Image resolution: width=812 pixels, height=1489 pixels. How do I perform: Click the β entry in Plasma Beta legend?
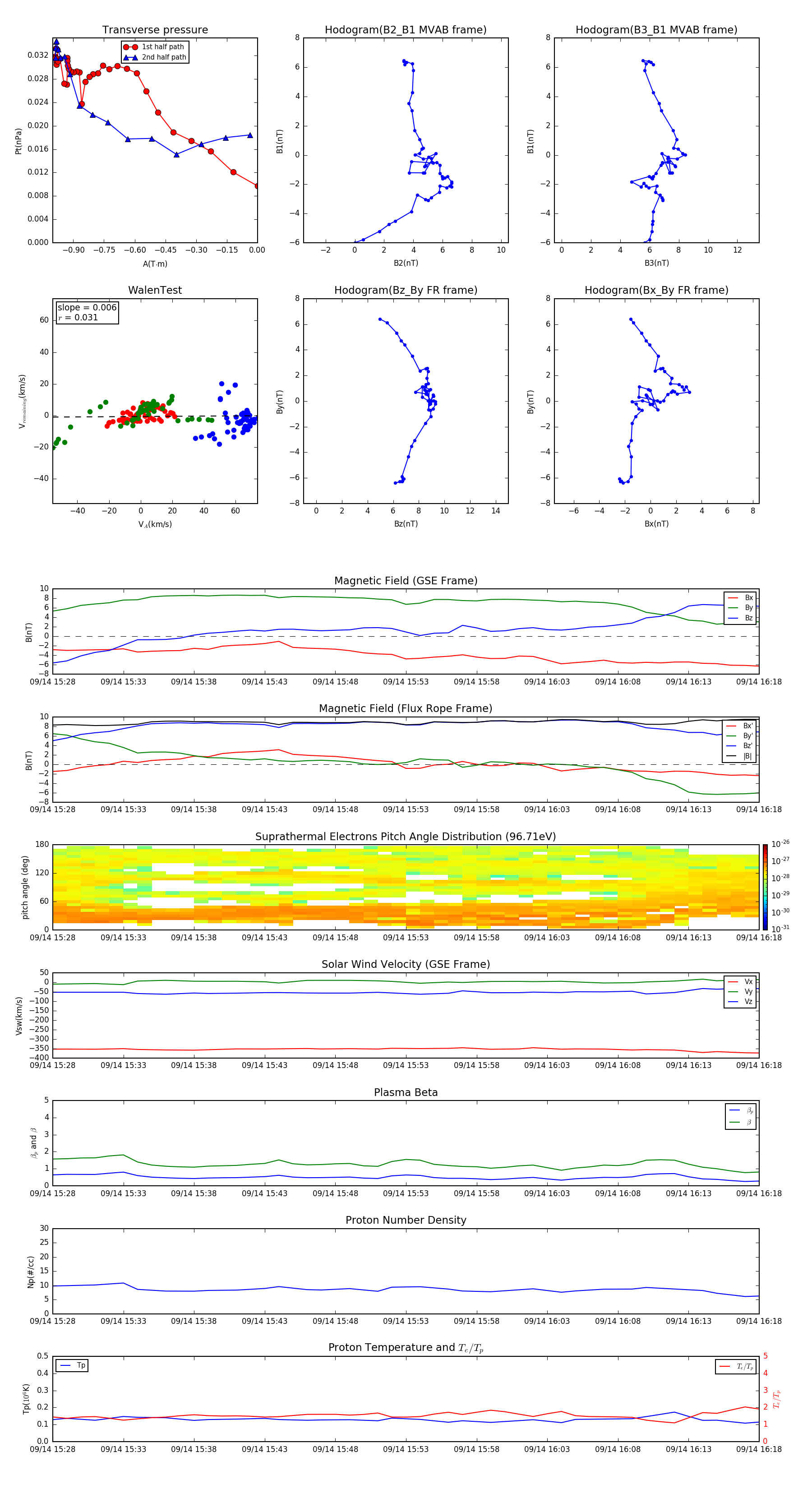tap(741, 1122)
